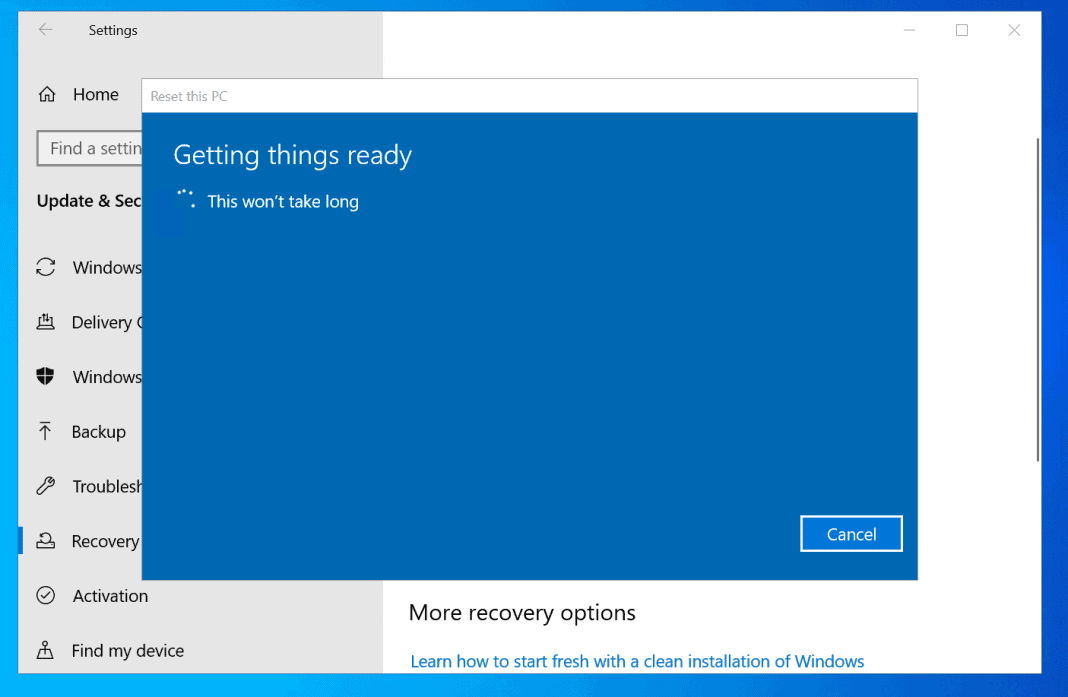1068x697 pixels.
Task: Click the Find my device location icon
Action: coord(46,650)
